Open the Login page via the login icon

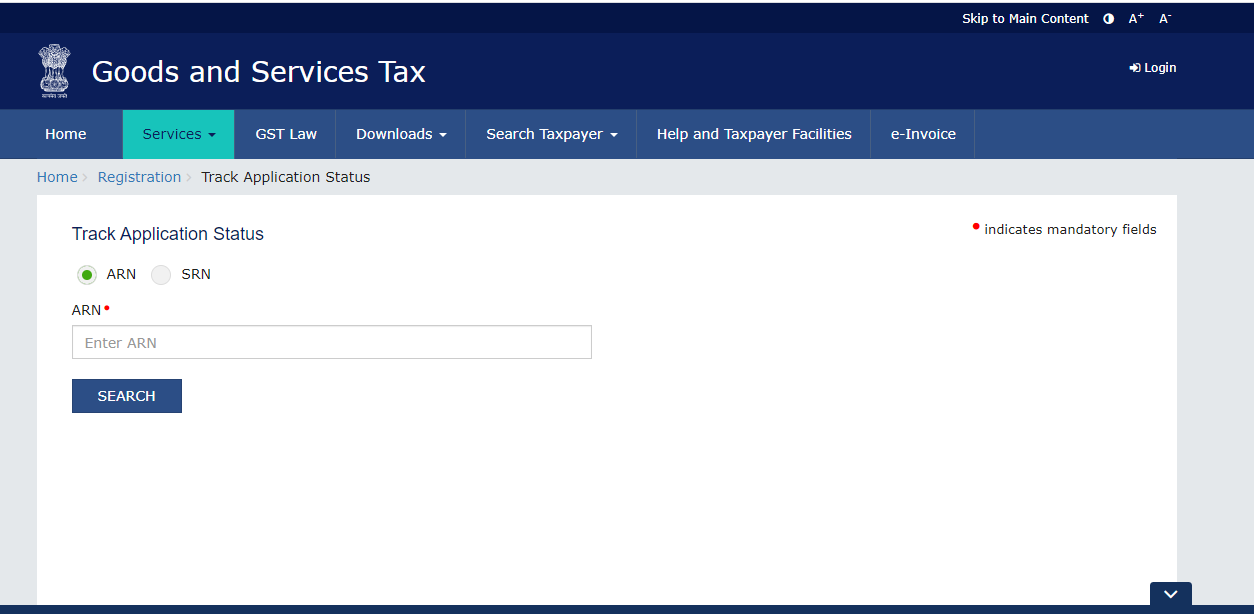click(1151, 67)
